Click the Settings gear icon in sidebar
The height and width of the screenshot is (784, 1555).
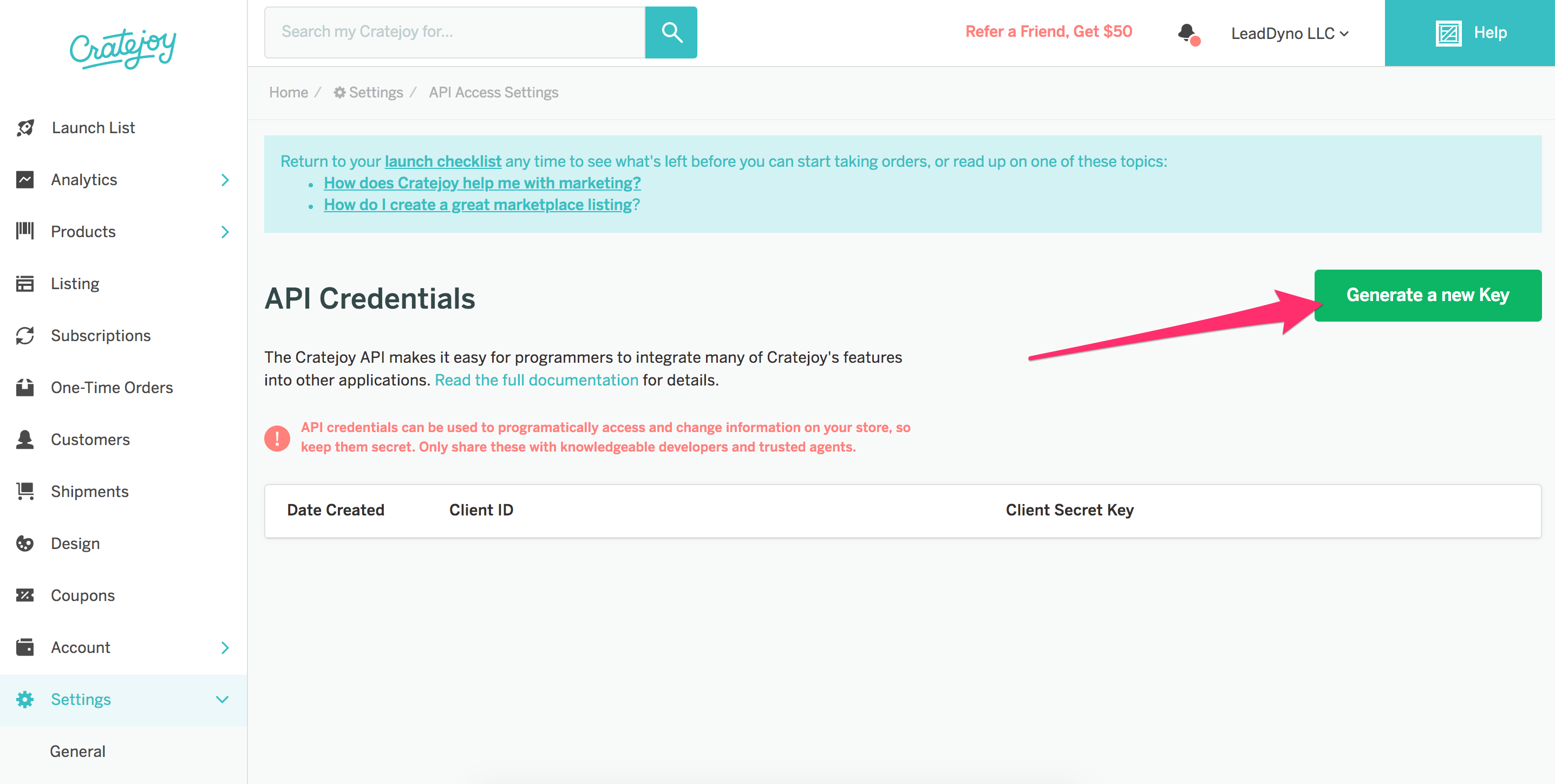click(25, 700)
